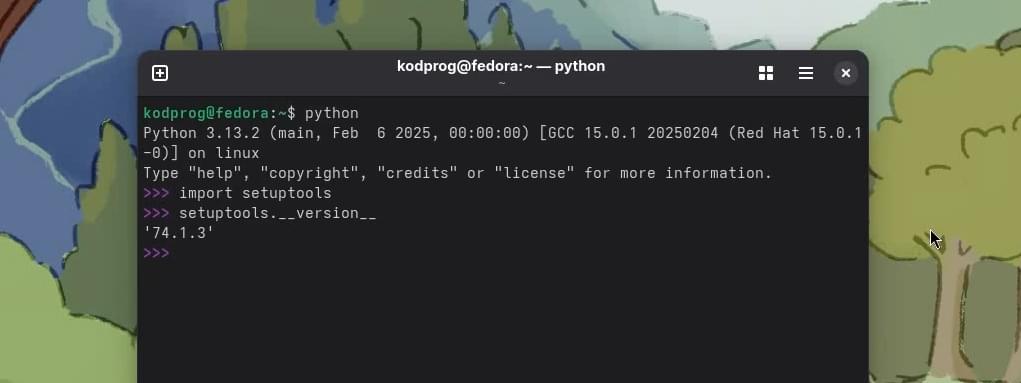Close the terminal window
1021x383 pixels.
click(x=845, y=73)
